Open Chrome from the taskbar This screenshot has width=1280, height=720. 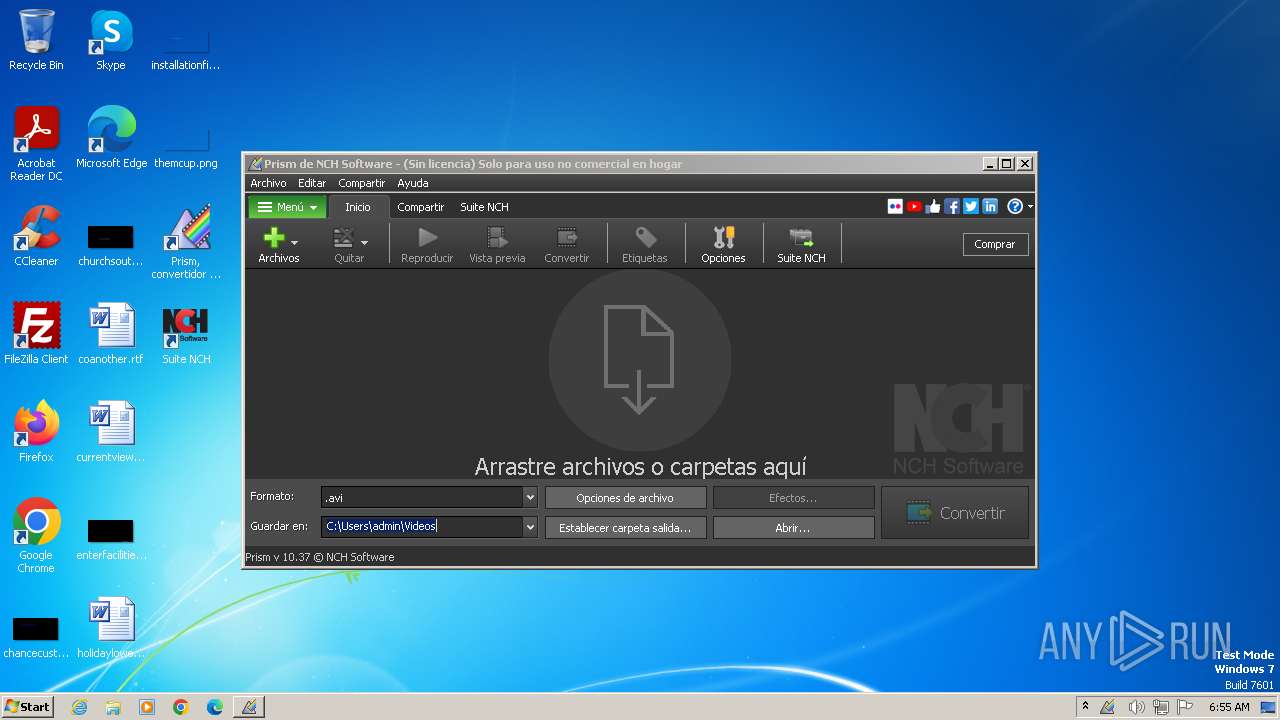tap(181, 707)
